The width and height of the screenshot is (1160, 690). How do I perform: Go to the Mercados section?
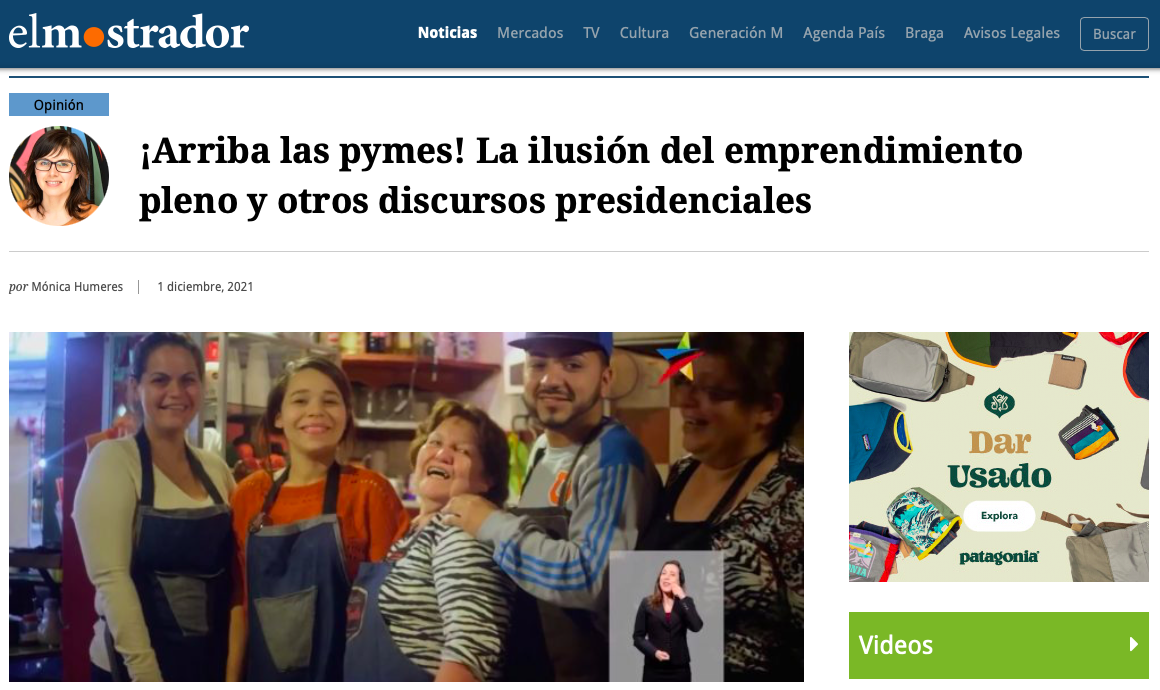coord(530,33)
